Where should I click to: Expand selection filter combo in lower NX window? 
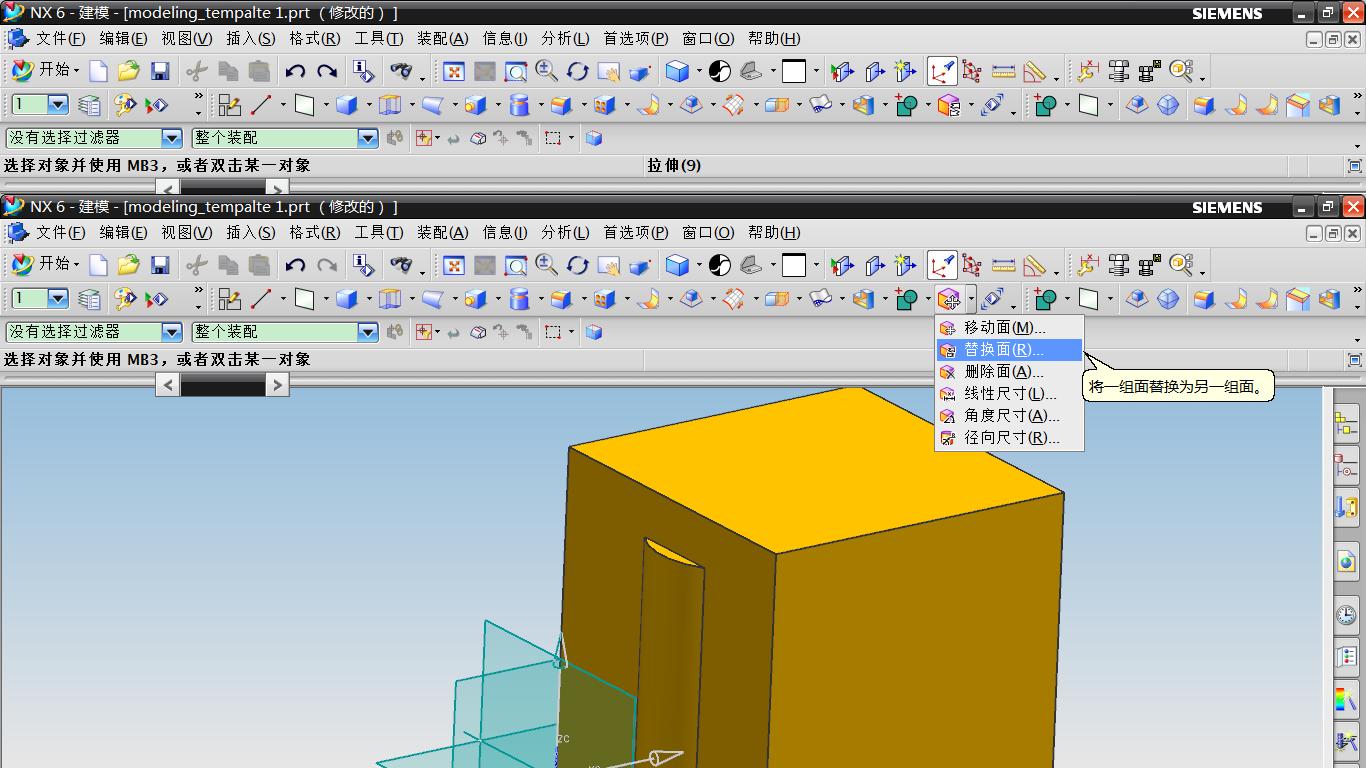(x=172, y=332)
